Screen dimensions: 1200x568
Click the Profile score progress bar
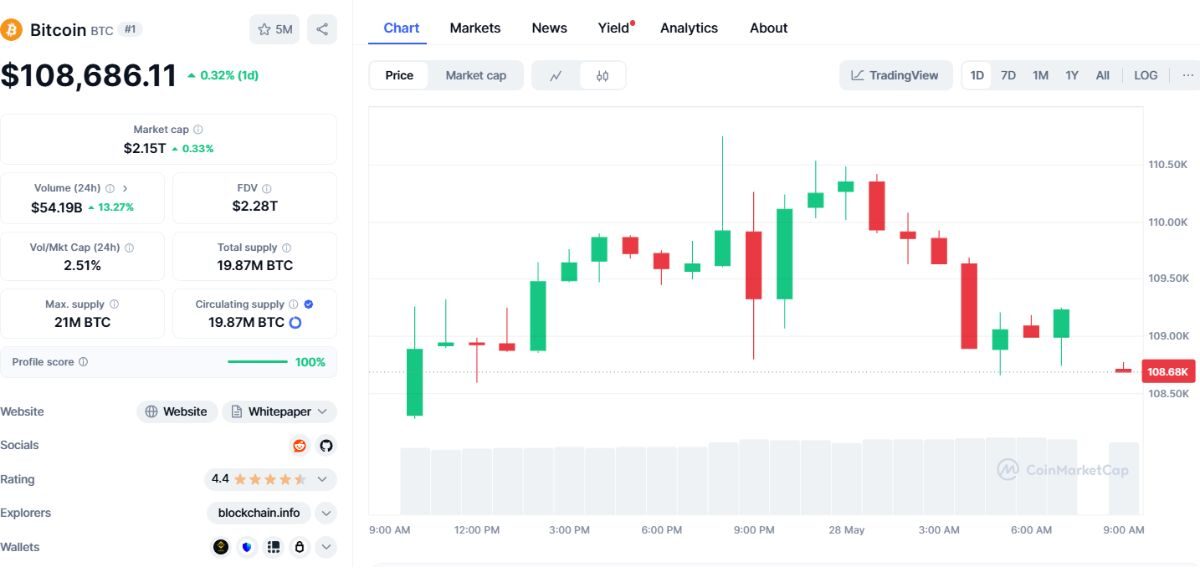(258, 362)
